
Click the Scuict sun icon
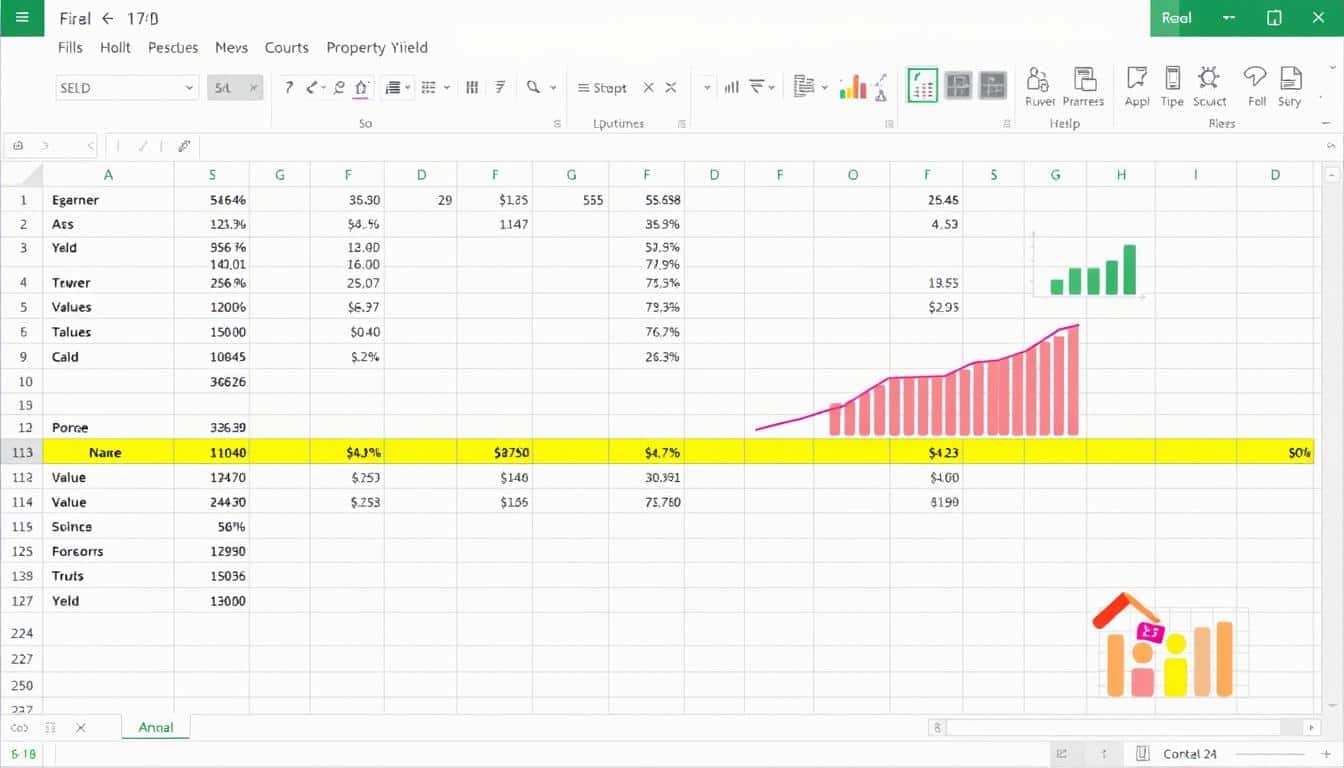click(x=1209, y=79)
